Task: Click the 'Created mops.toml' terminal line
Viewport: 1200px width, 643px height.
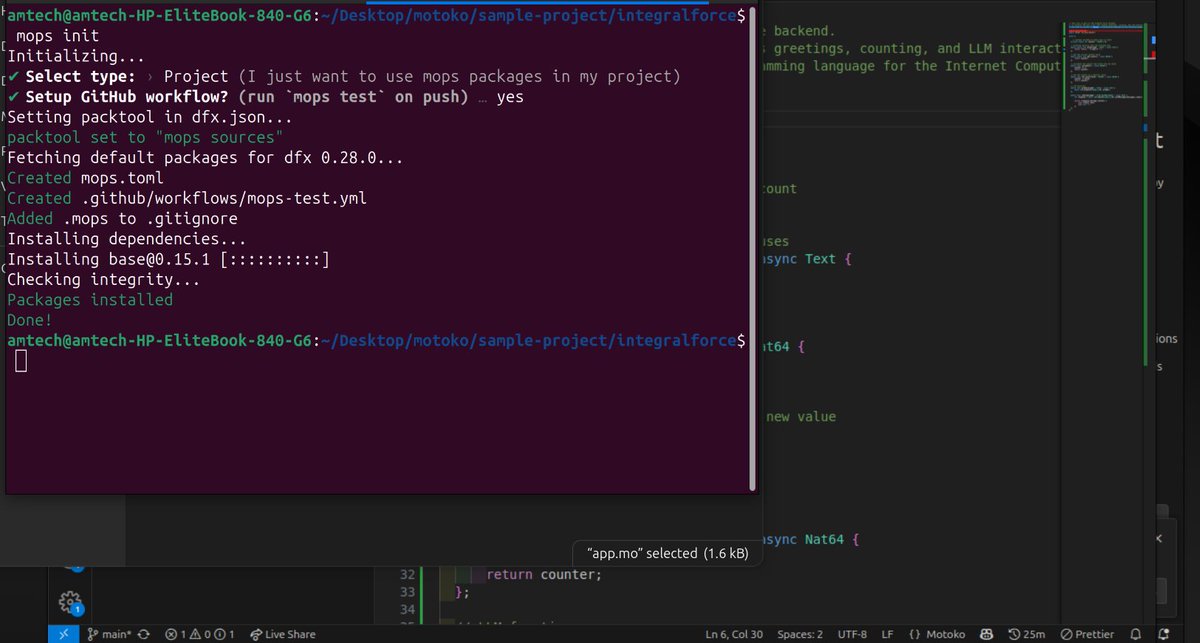Action: tap(85, 178)
